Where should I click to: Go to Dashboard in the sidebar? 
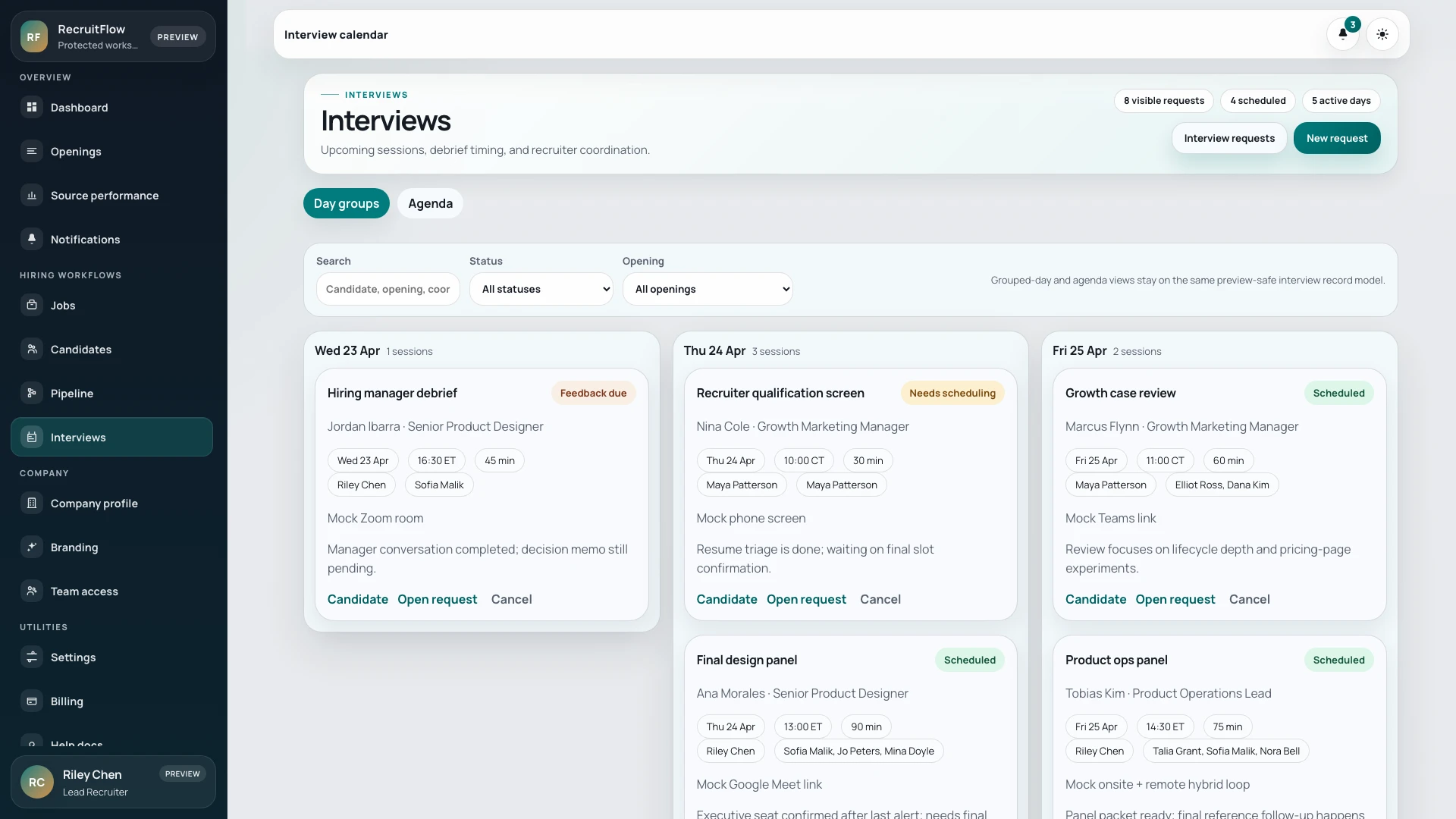click(112, 108)
